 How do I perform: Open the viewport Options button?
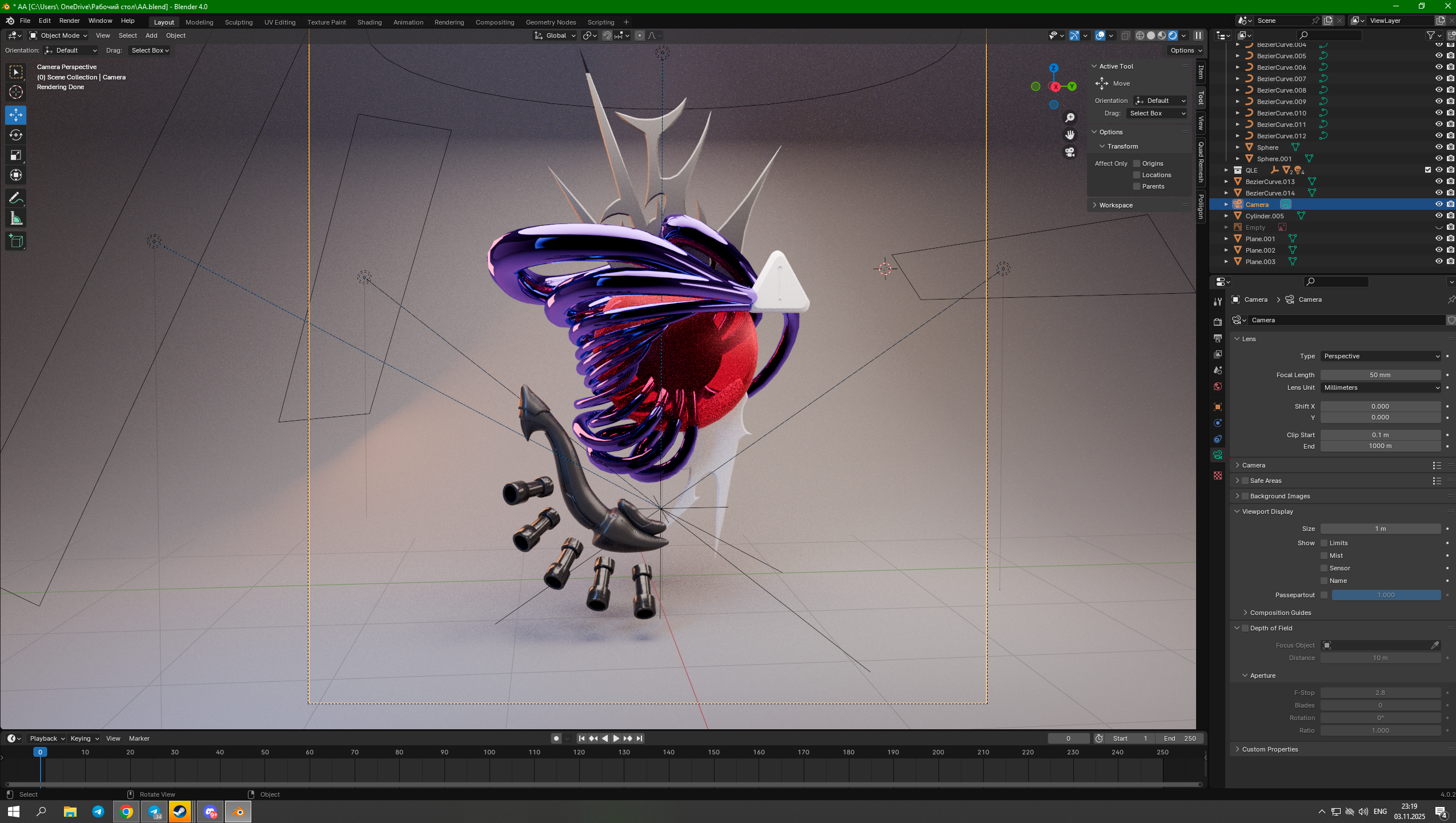1186,50
